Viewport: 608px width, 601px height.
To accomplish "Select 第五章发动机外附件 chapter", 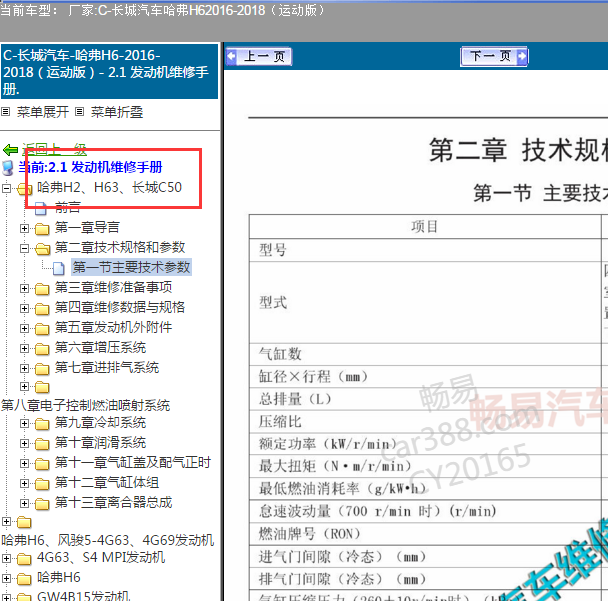I will tap(113, 328).
